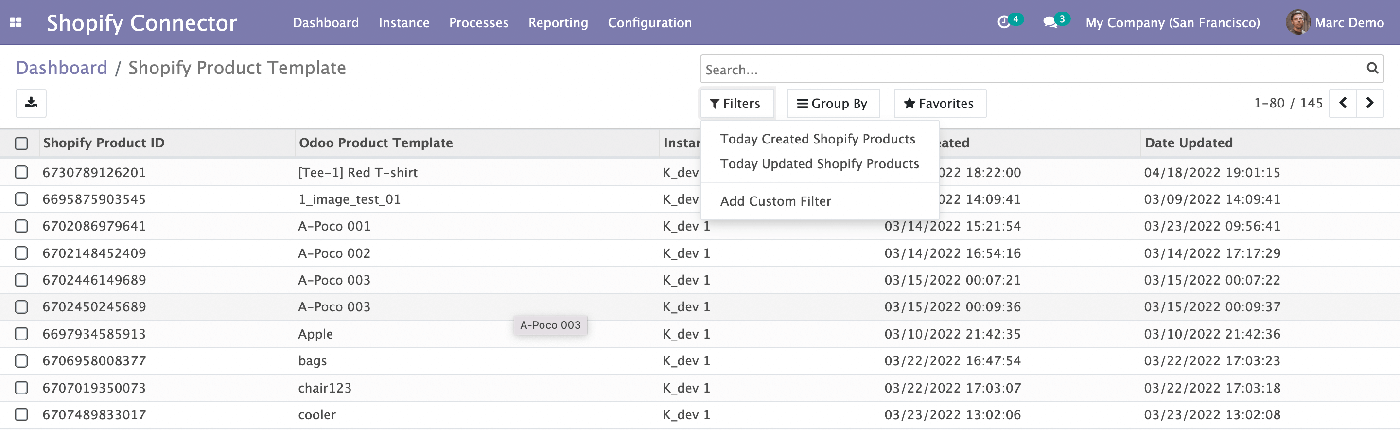Image resolution: width=1400 pixels, height=430 pixels.
Task: Open the Group By dropdown
Action: pos(832,103)
